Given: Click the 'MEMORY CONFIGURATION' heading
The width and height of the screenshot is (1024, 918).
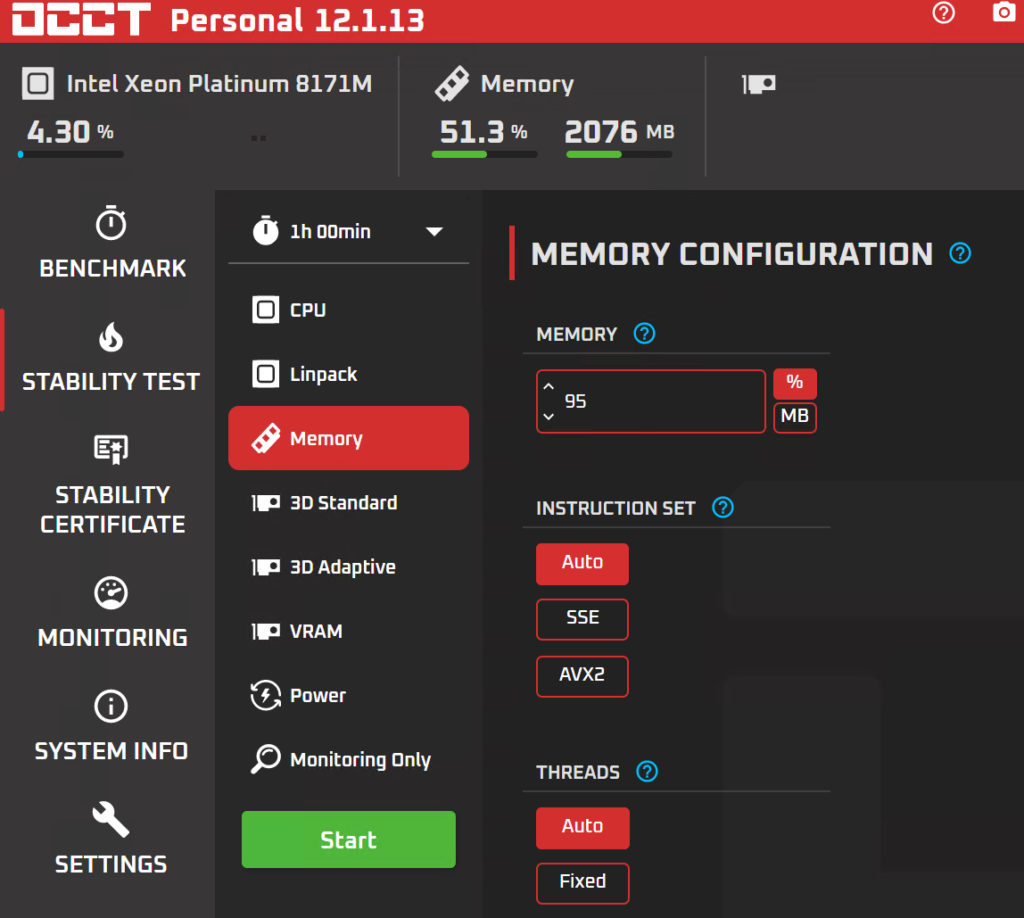Looking at the screenshot, I should click(731, 253).
